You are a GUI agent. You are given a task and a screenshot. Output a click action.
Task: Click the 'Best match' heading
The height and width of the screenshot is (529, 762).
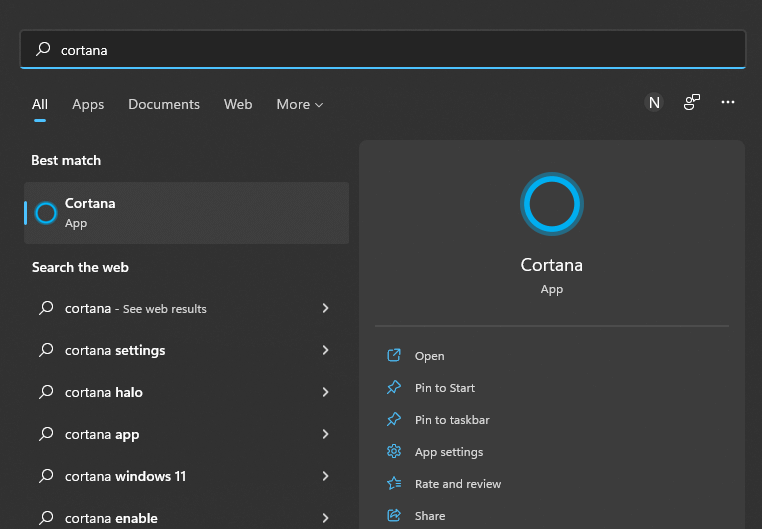66,161
